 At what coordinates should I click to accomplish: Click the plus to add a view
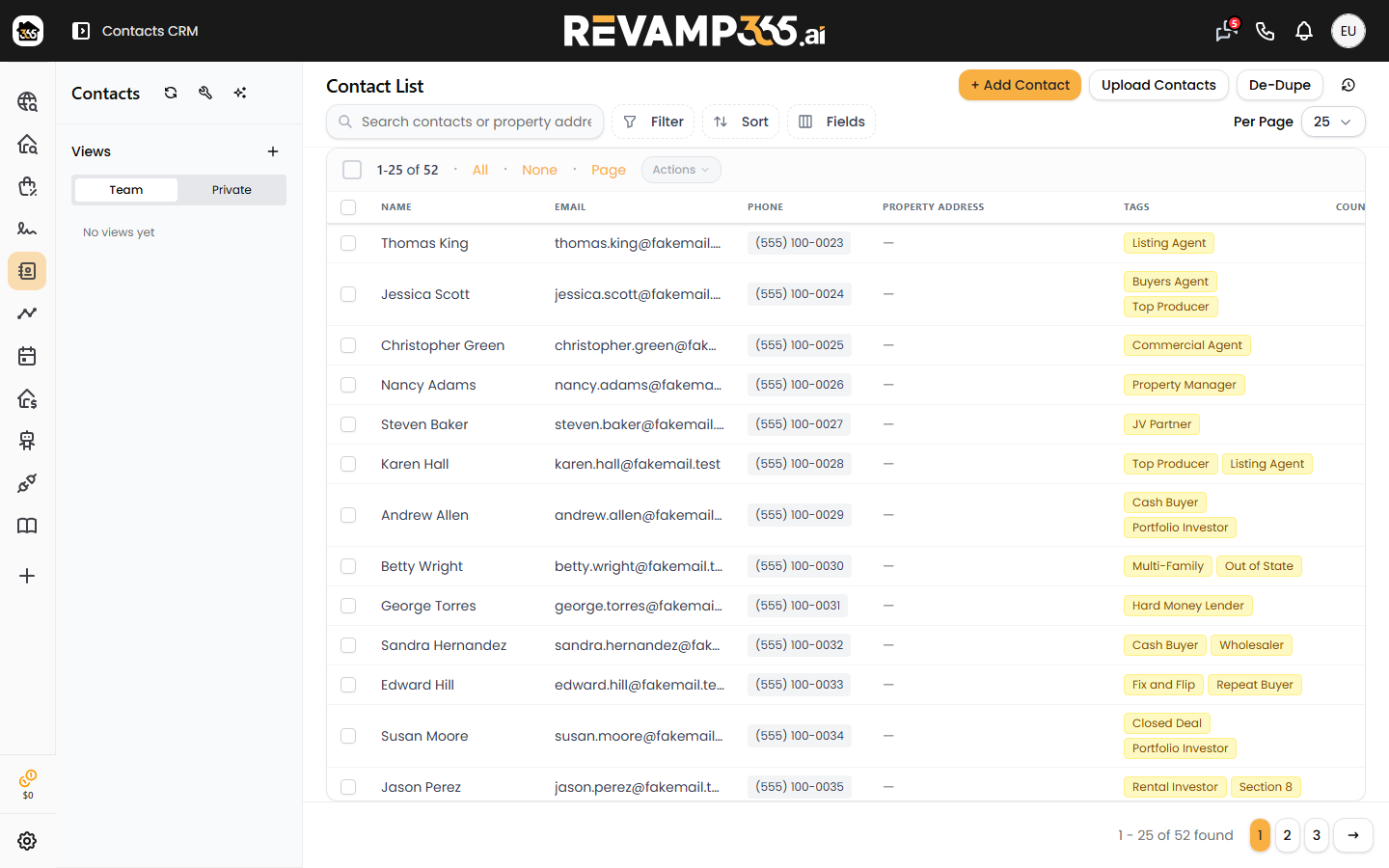[x=273, y=151]
